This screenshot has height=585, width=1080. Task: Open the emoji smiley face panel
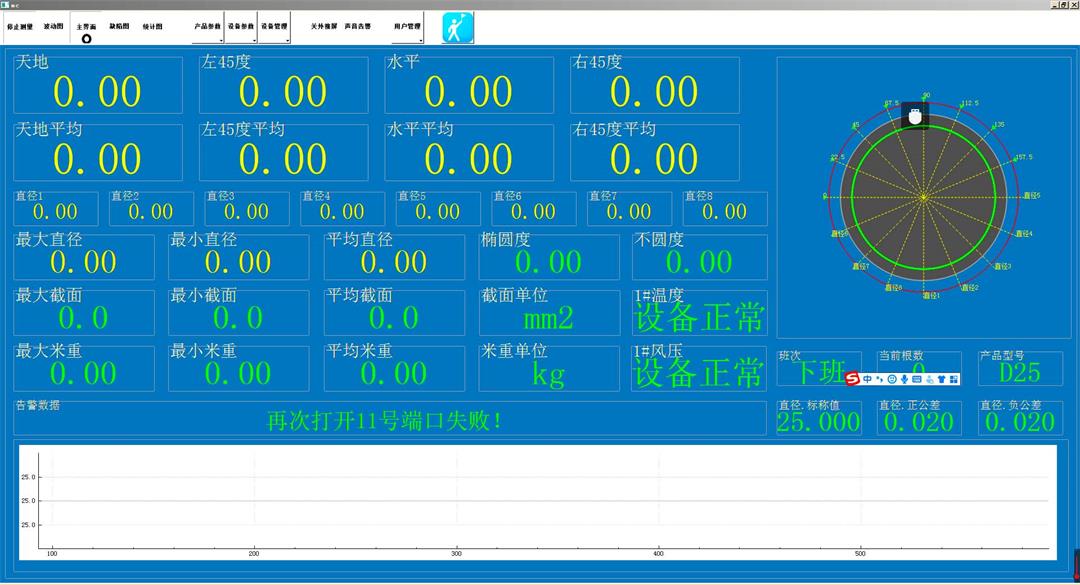point(891,379)
